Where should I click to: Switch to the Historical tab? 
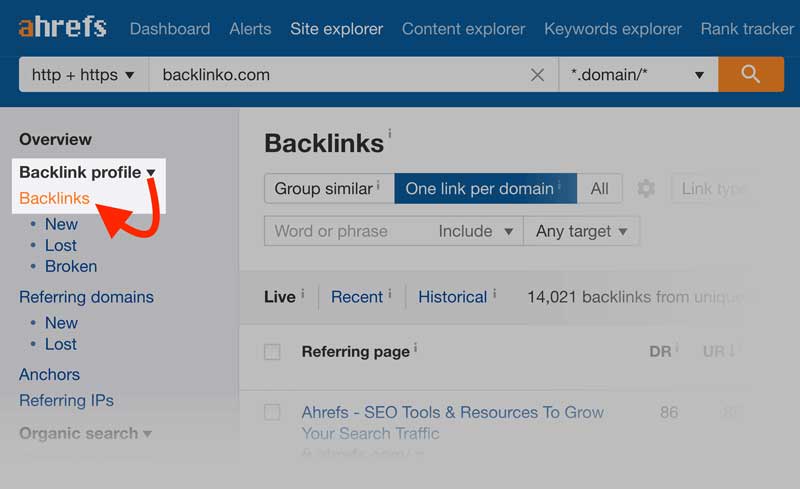452,297
